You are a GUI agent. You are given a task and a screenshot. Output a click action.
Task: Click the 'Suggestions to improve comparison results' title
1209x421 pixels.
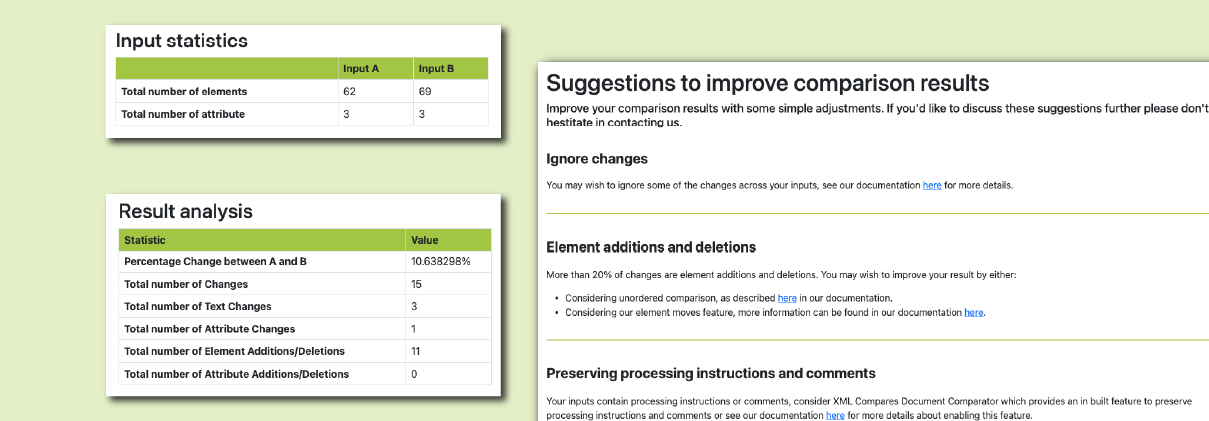[x=767, y=83]
